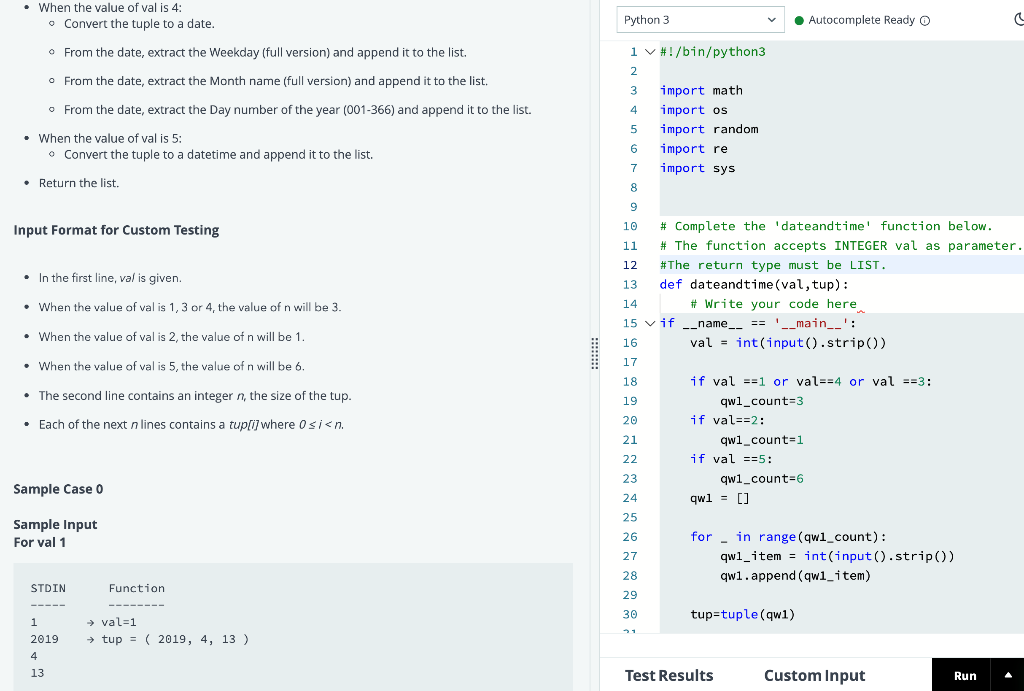Expand Run options with the arrow button
This screenshot has width=1024, height=691.
click(x=1009, y=675)
